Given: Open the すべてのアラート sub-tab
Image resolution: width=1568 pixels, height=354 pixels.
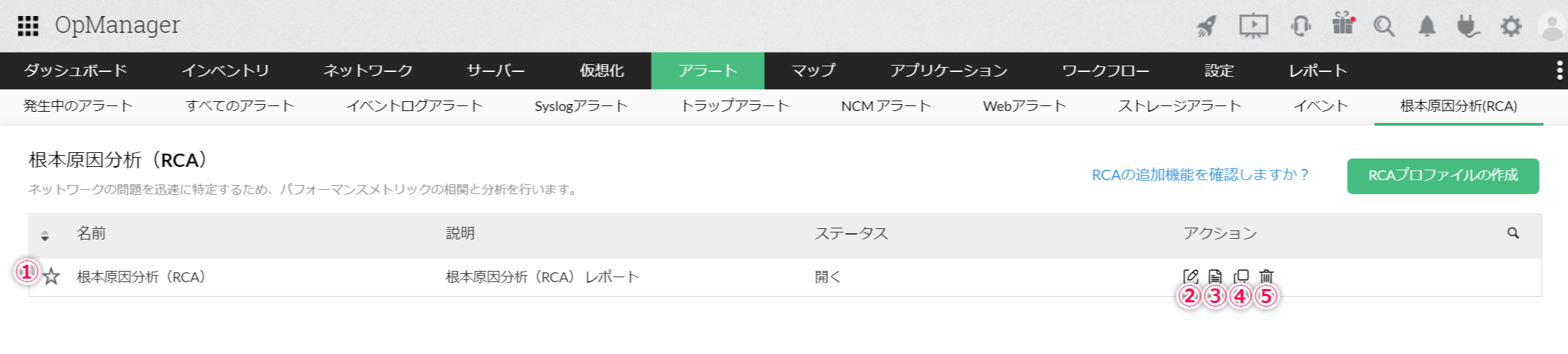Looking at the screenshot, I should (240, 106).
